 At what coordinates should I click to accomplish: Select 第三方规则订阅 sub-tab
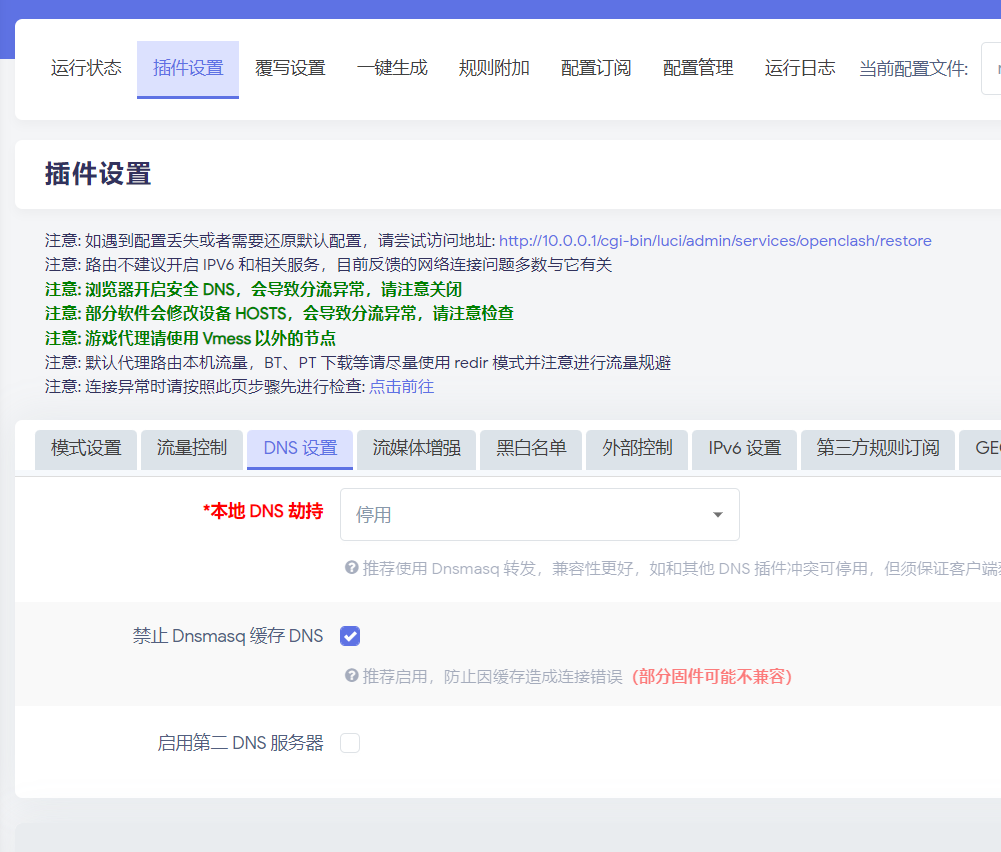878,449
